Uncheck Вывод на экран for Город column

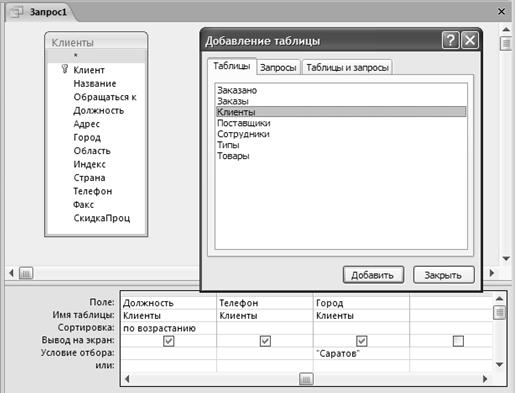[362, 341]
